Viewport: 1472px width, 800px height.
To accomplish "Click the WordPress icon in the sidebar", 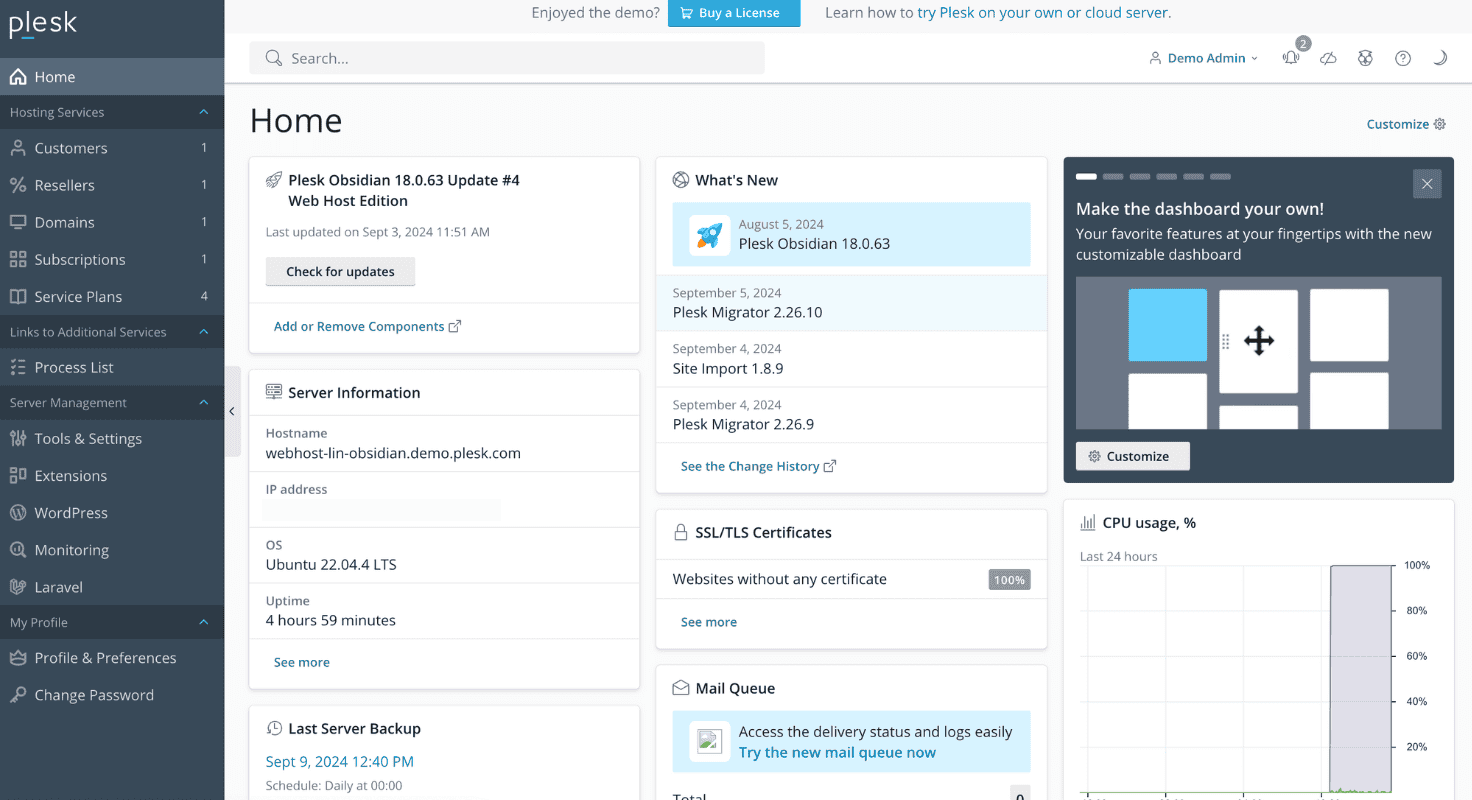I will click(x=19, y=512).
